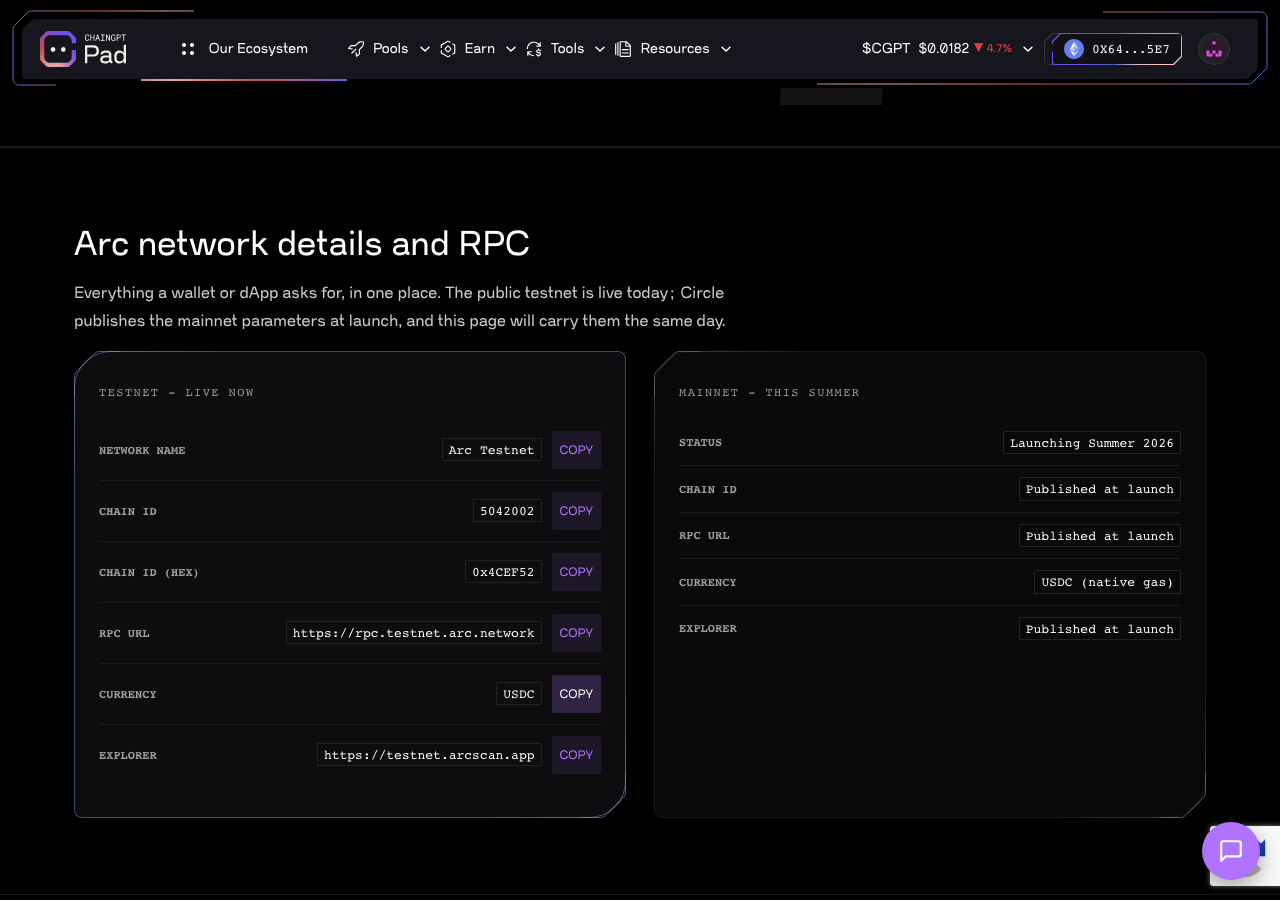The width and height of the screenshot is (1280, 900).
Task: Click the $CGPT $0.0182 price ticker
Action: point(915,48)
